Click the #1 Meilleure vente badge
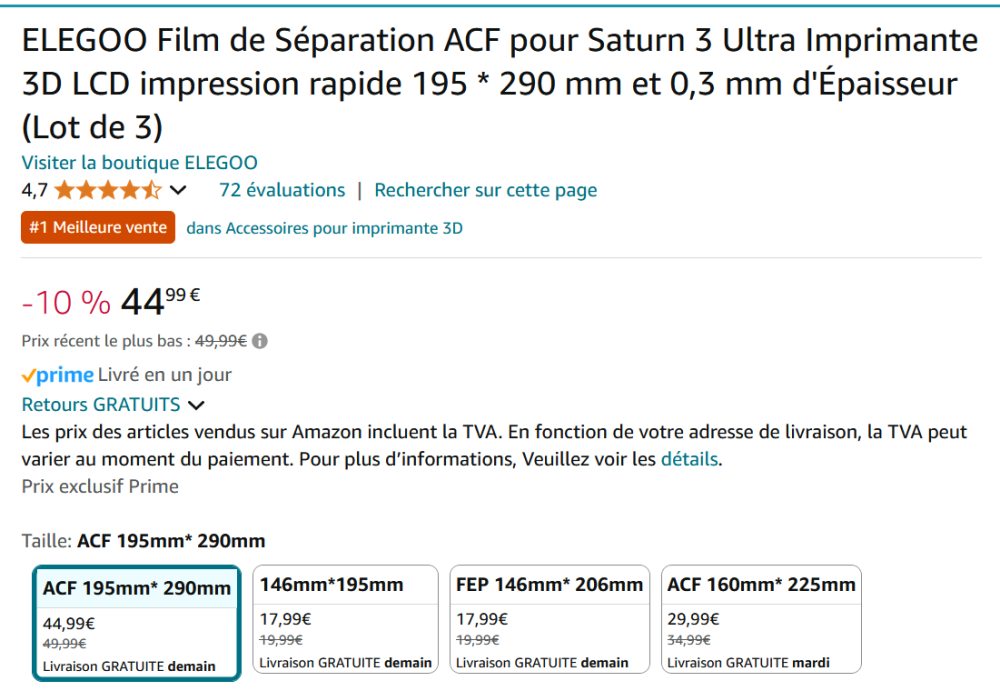The width and height of the screenshot is (1000, 691). click(98, 228)
